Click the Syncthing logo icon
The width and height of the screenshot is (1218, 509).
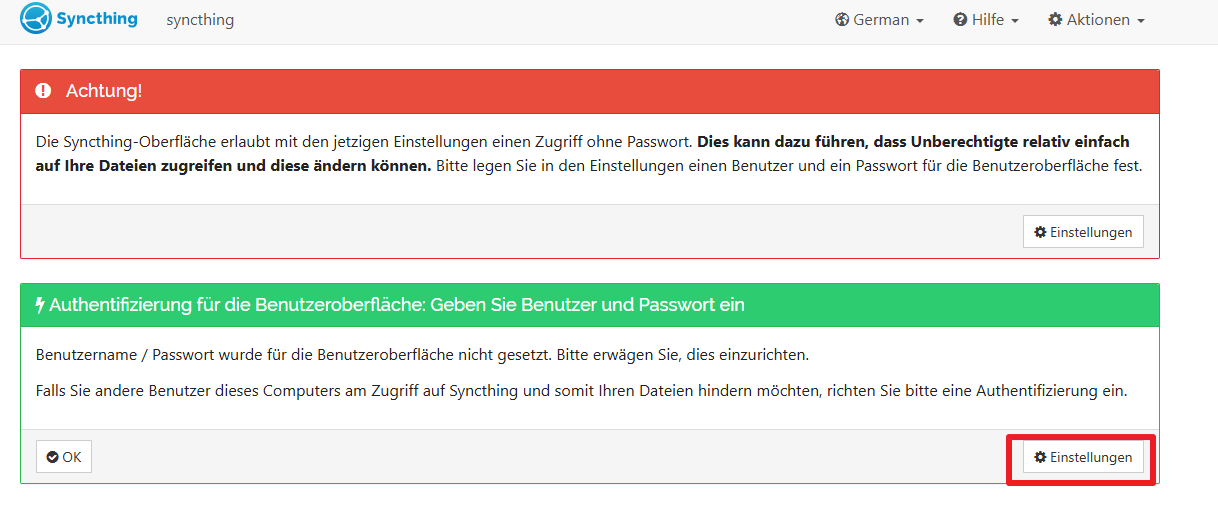point(36,19)
